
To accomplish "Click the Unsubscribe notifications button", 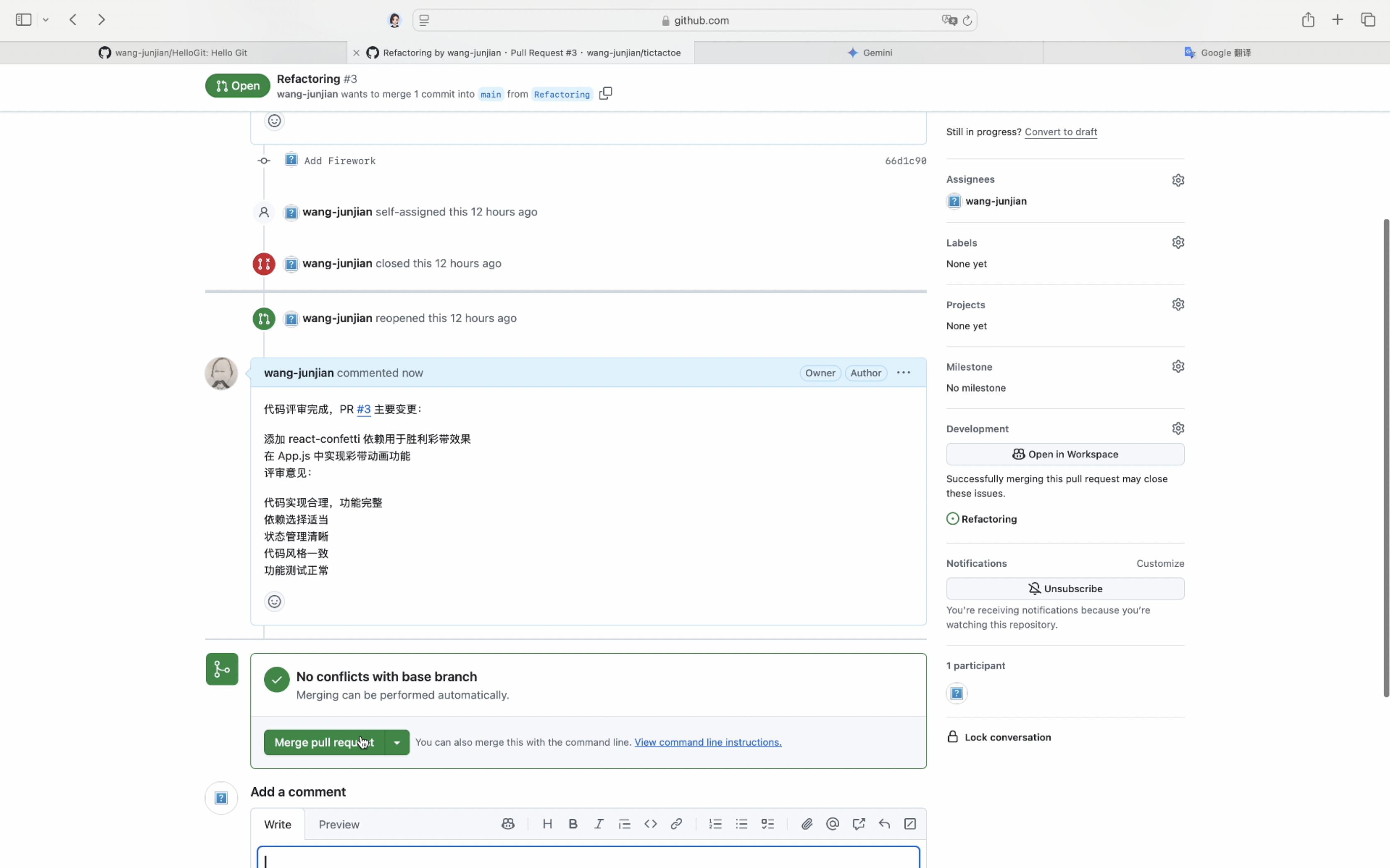I will pyautogui.click(x=1065, y=589).
